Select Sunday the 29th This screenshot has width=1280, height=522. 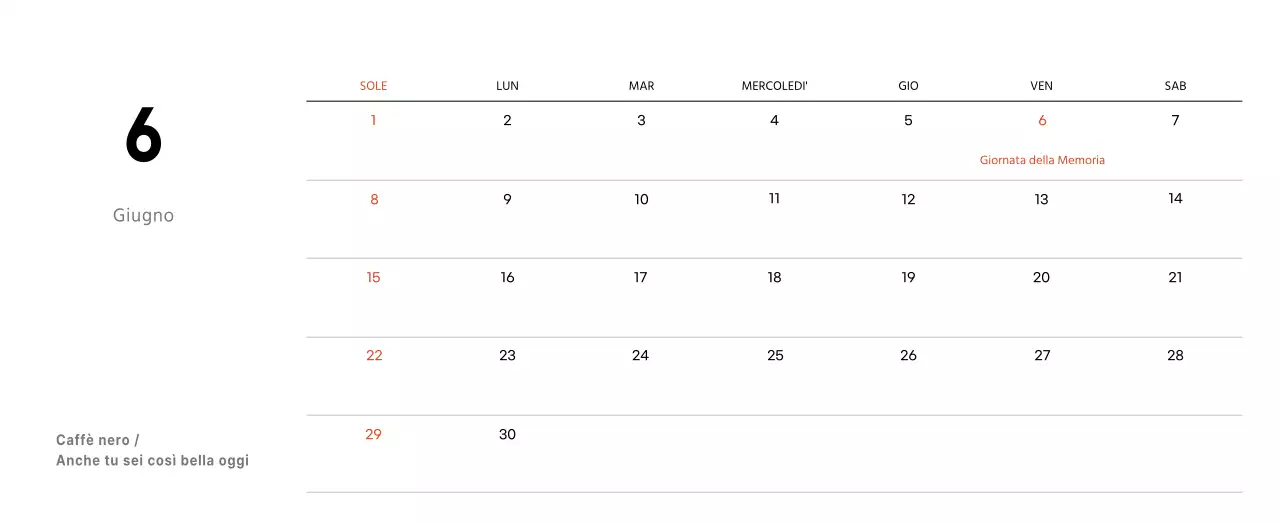coord(373,434)
